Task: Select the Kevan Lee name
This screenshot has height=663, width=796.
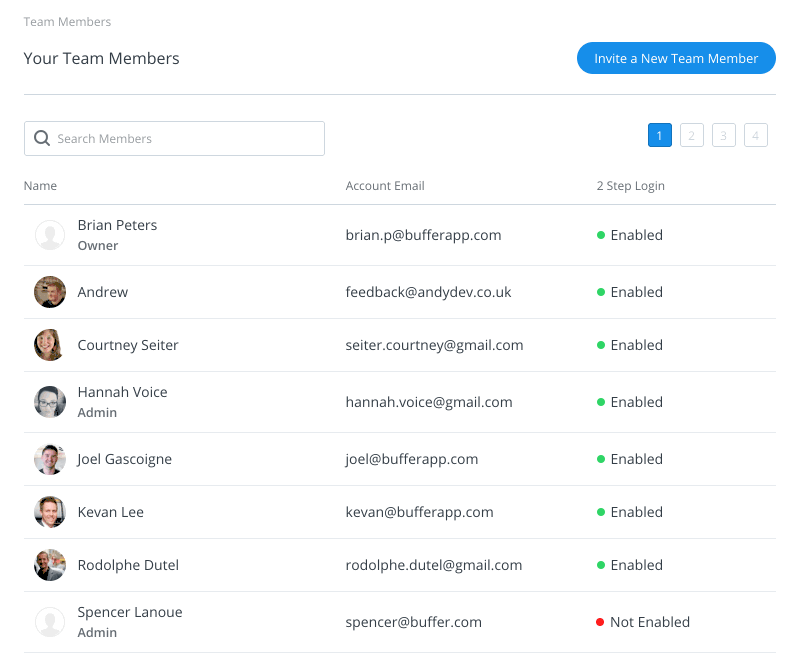Action: coord(111,512)
